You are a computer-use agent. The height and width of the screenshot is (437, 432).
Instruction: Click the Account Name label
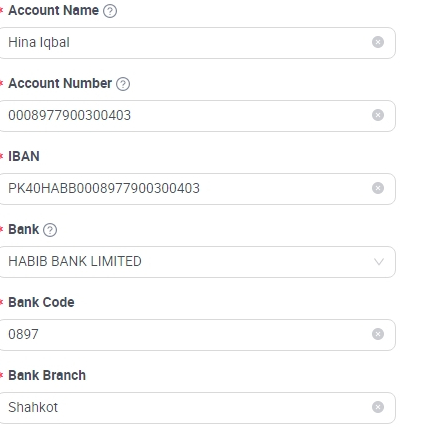pos(53,10)
